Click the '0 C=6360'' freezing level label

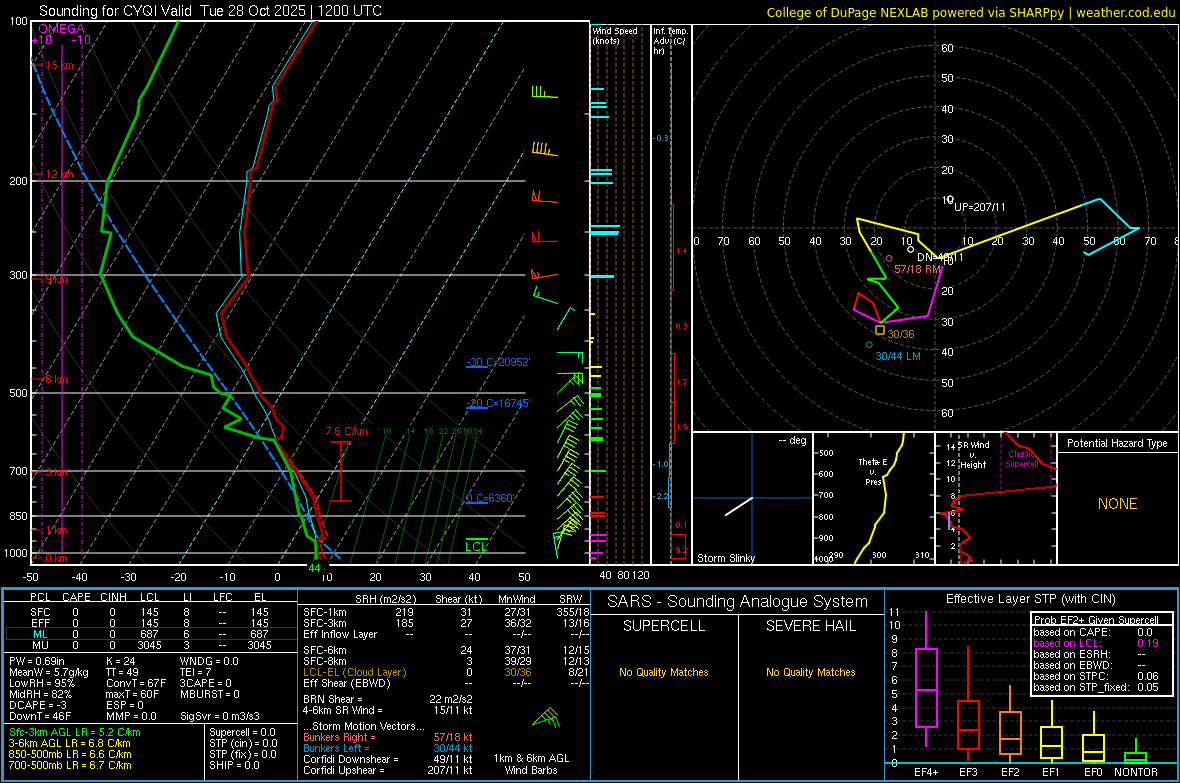coord(490,498)
